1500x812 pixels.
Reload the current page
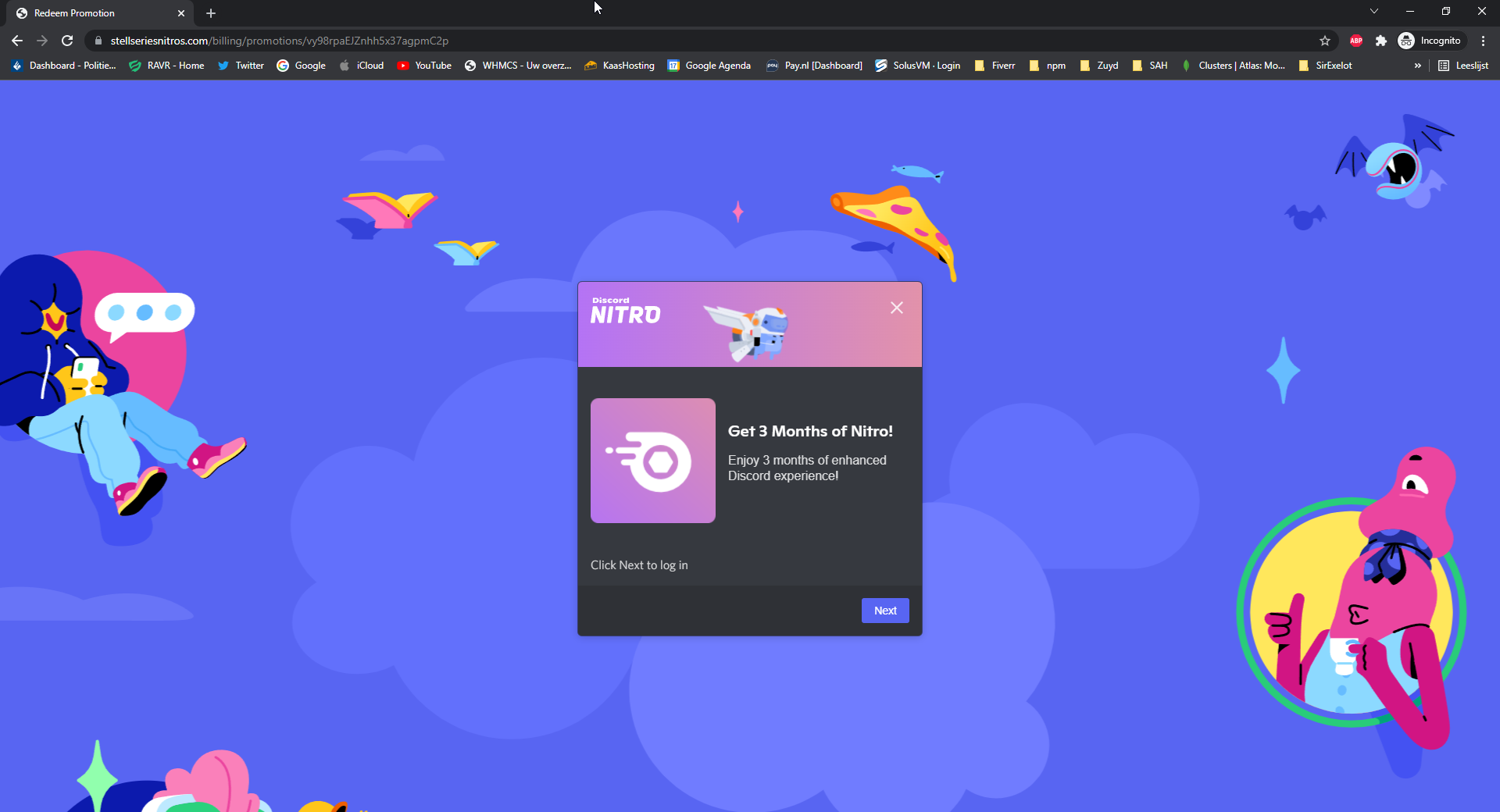[67, 41]
